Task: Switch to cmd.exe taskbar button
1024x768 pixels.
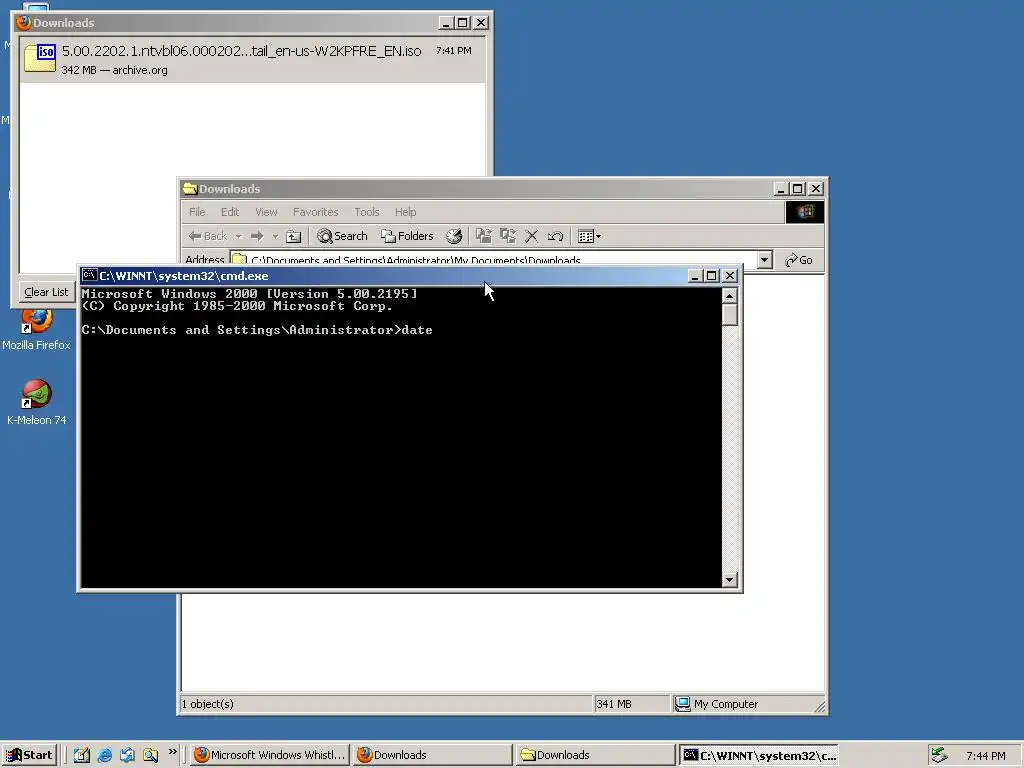Action: 758,755
